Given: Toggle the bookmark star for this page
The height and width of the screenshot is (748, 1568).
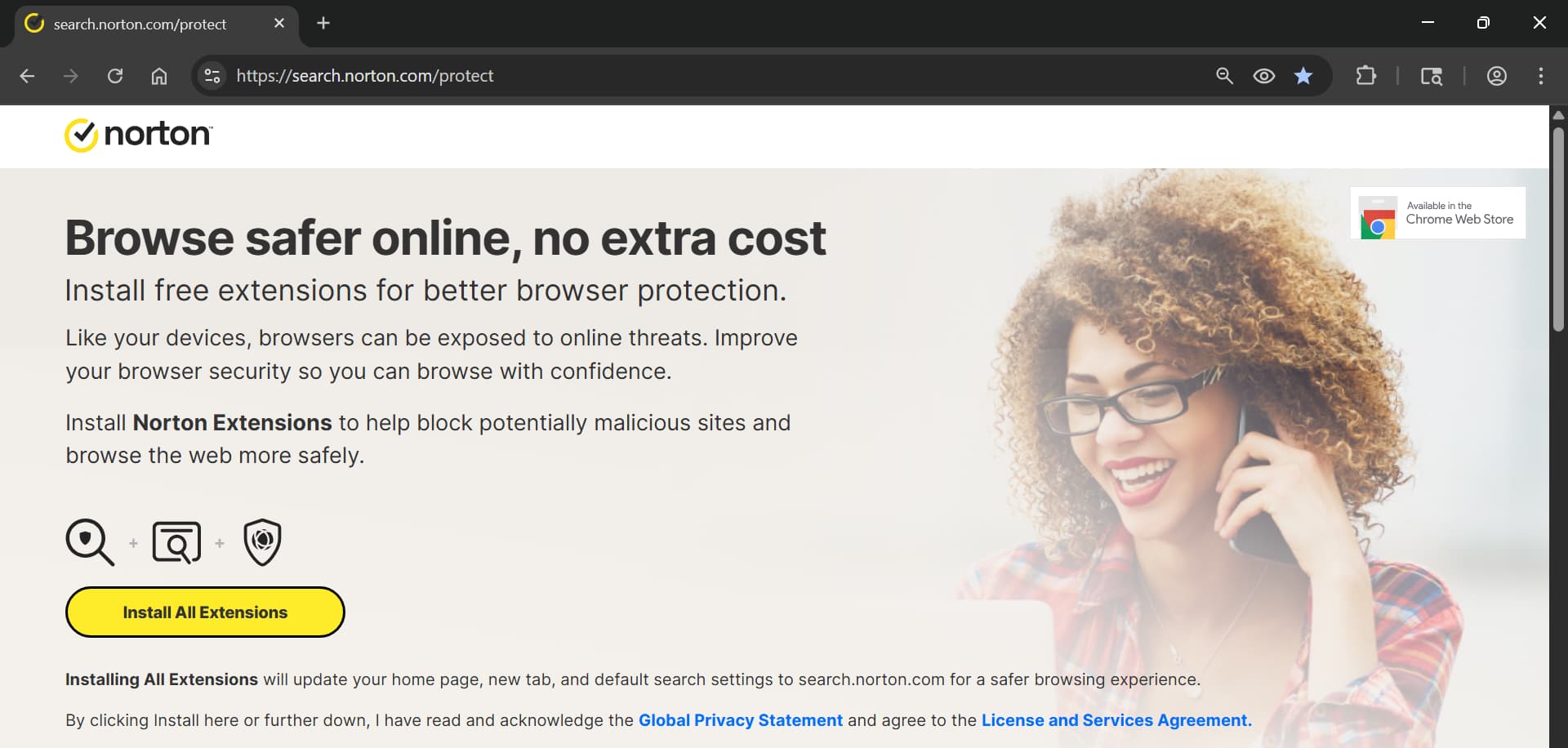Looking at the screenshot, I should (1303, 76).
